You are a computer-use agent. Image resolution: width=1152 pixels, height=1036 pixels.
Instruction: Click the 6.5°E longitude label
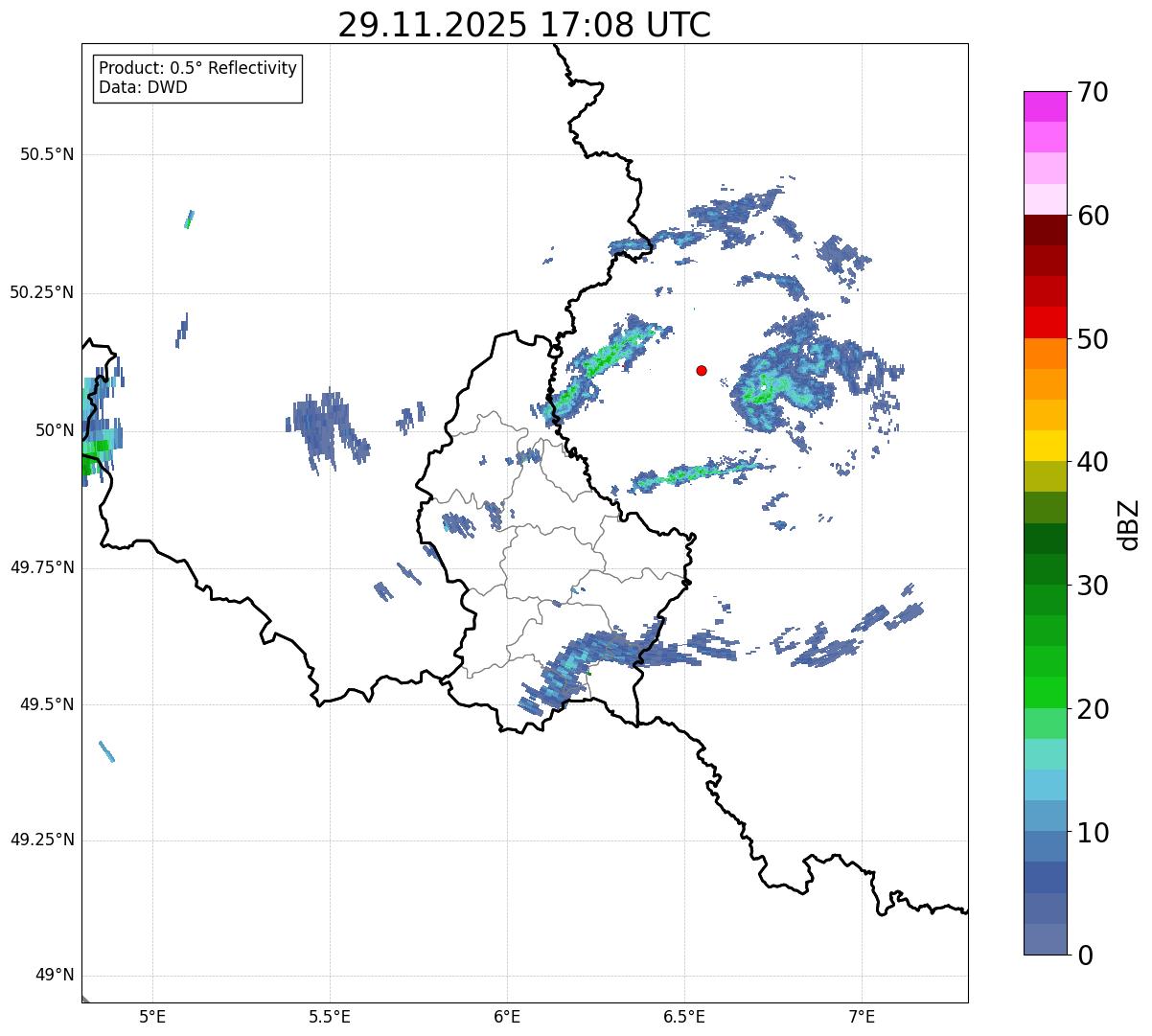(x=684, y=1016)
